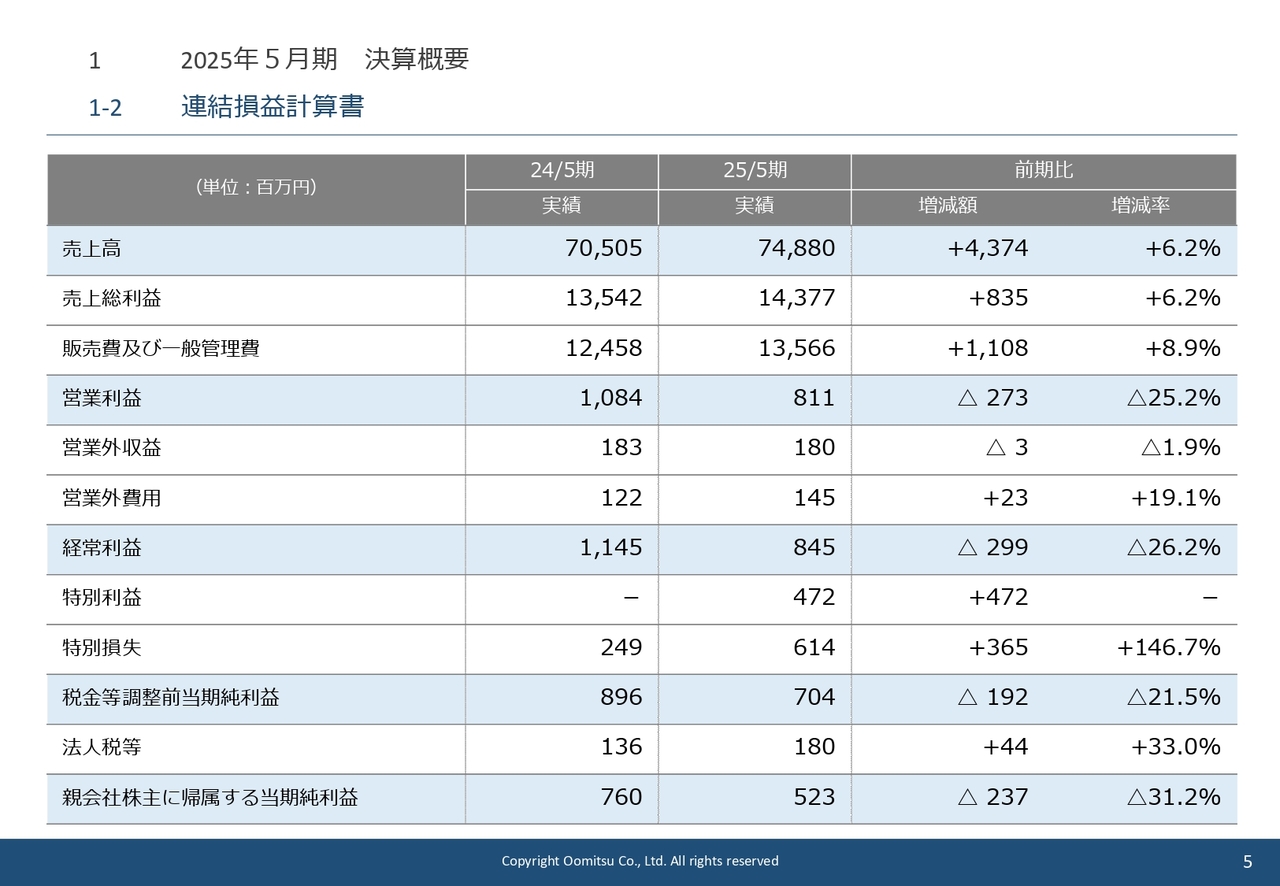Viewport: 1280px width, 886px height.
Task: Click the percentage '+146.7%'
Action: (1169, 647)
